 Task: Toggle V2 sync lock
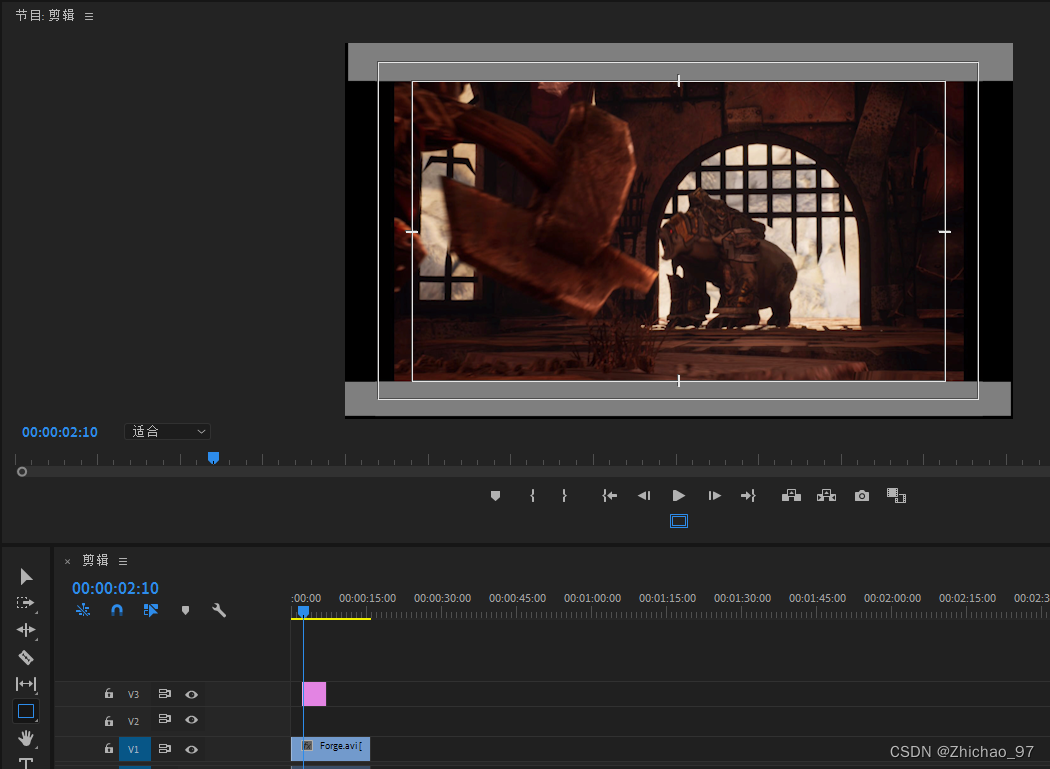point(165,719)
